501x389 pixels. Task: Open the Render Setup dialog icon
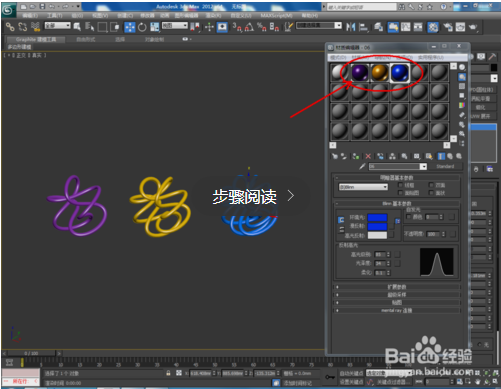(448, 27)
